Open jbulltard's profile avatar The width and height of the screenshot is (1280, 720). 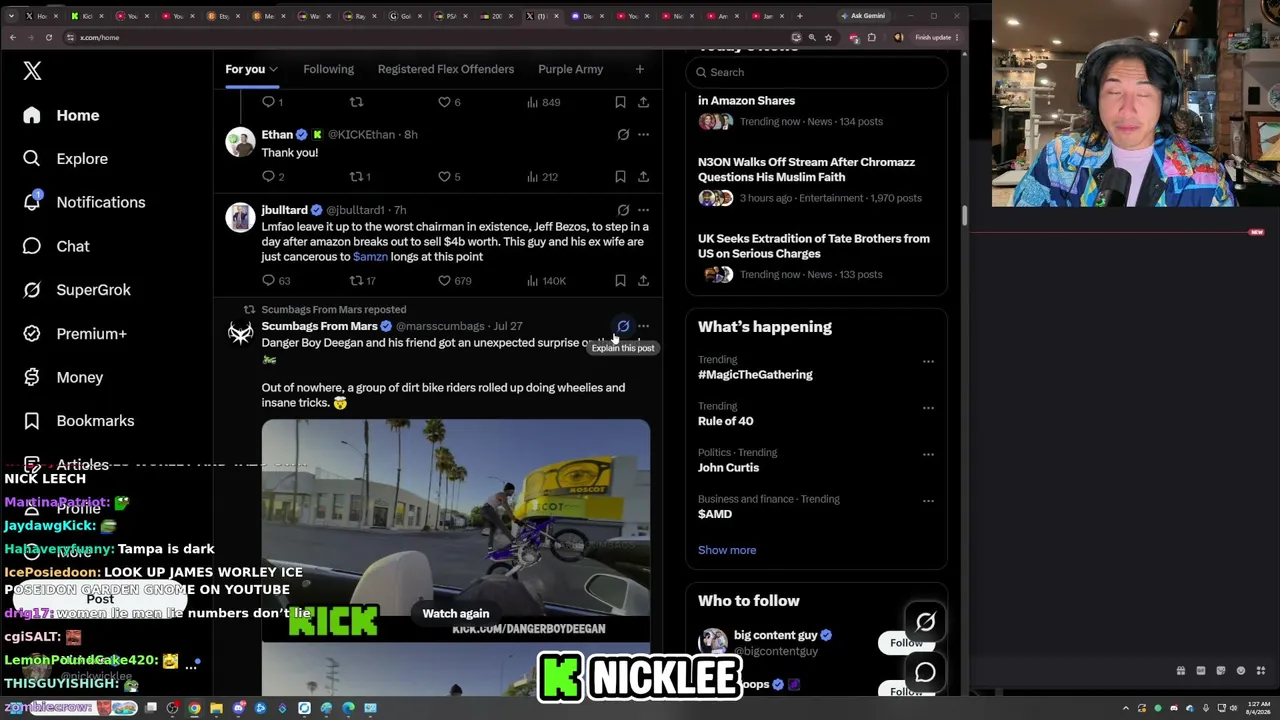[x=240, y=217]
